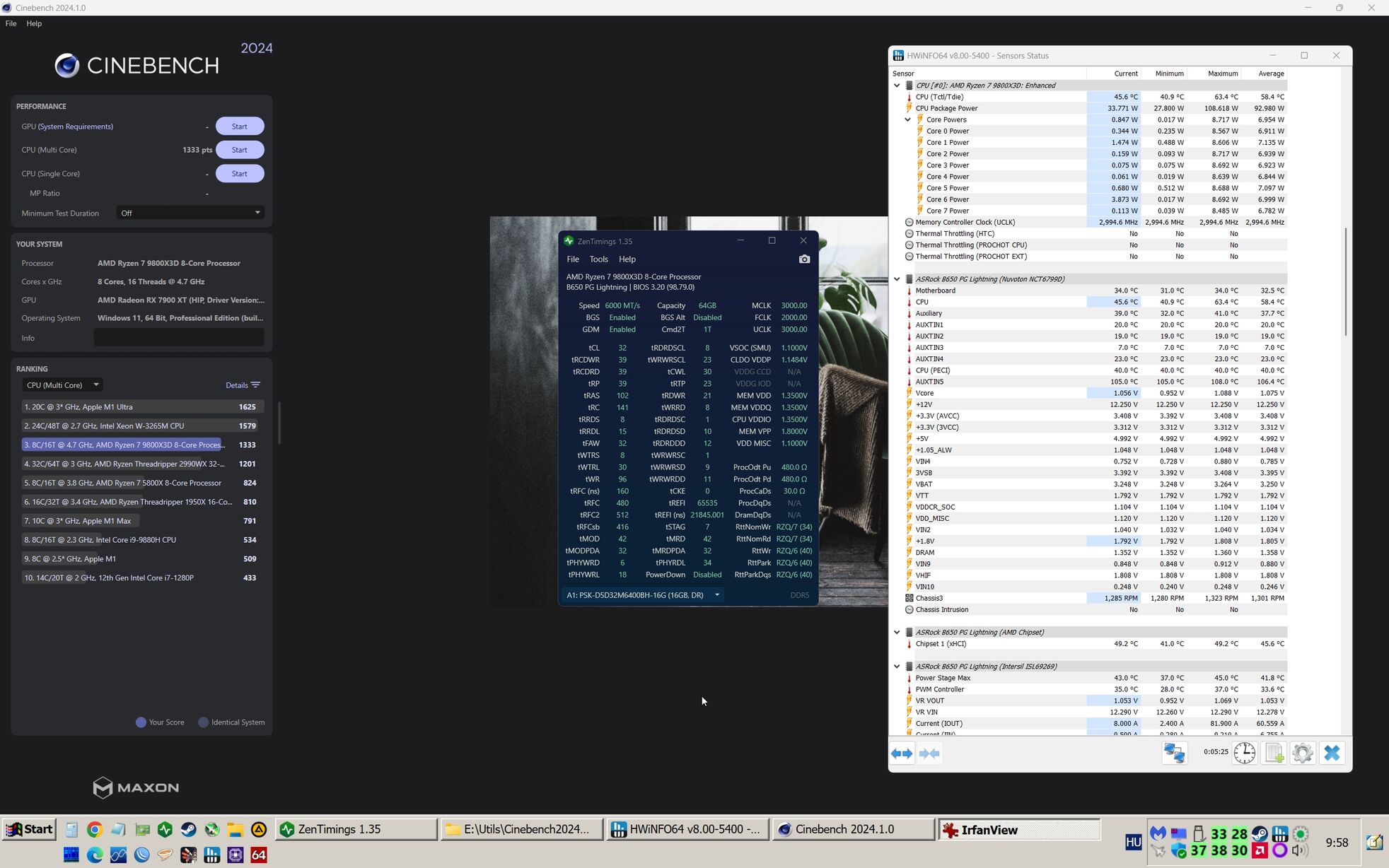Image resolution: width=1389 pixels, height=868 pixels.
Task: Start the CPU (Single Core) test
Action: tap(239, 174)
